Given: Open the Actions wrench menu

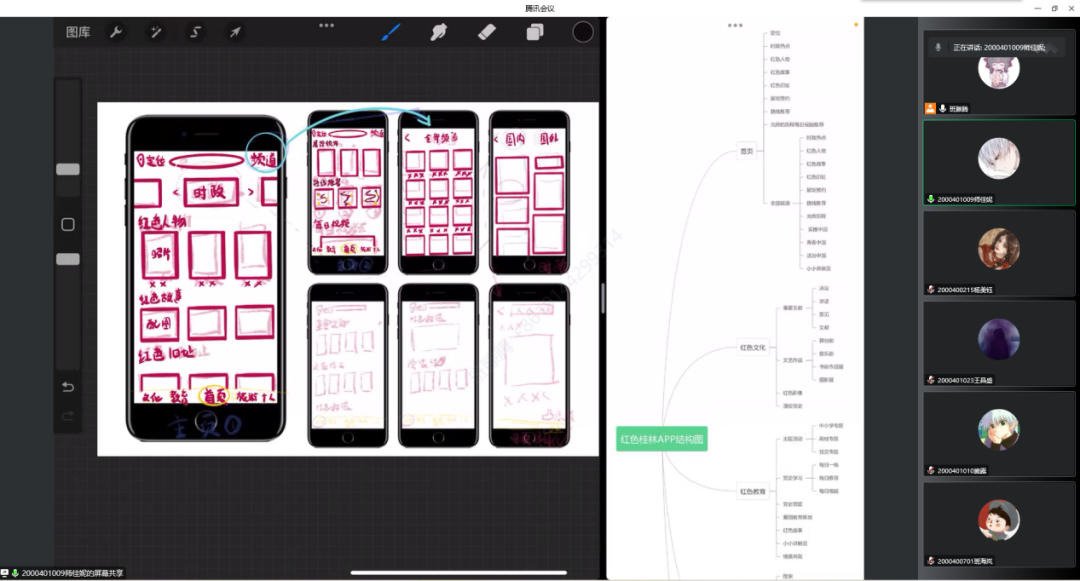Looking at the screenshot, I should click(116, 32).
